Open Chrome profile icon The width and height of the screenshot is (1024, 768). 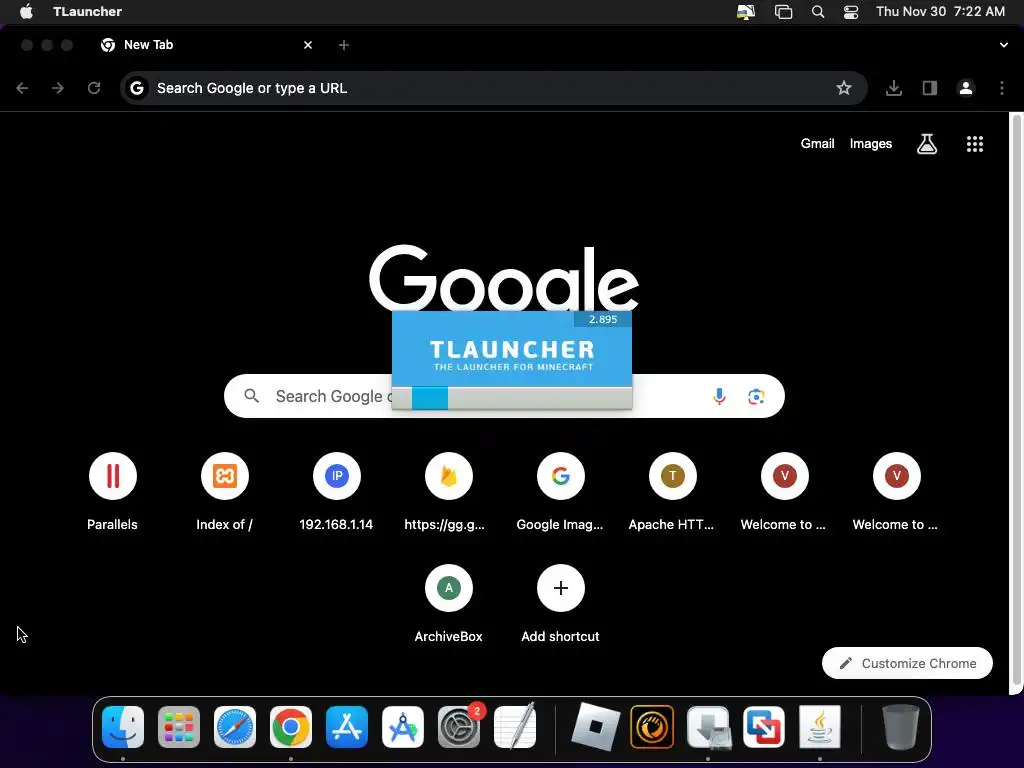(x=966, y=88)
